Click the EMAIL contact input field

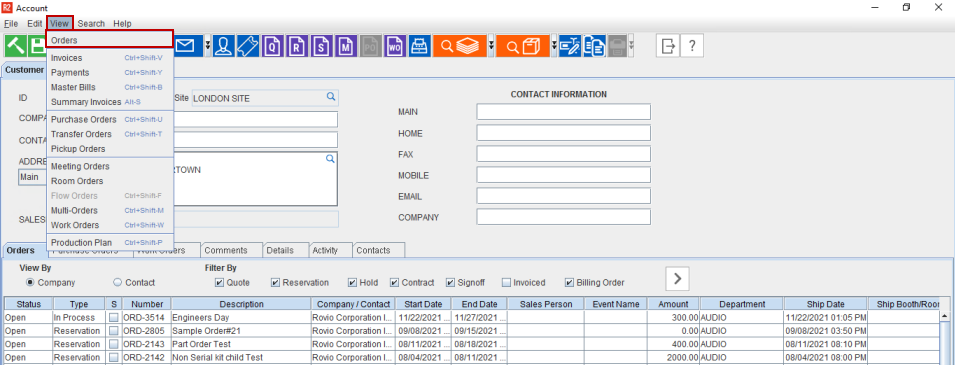(x=563, y=196)
